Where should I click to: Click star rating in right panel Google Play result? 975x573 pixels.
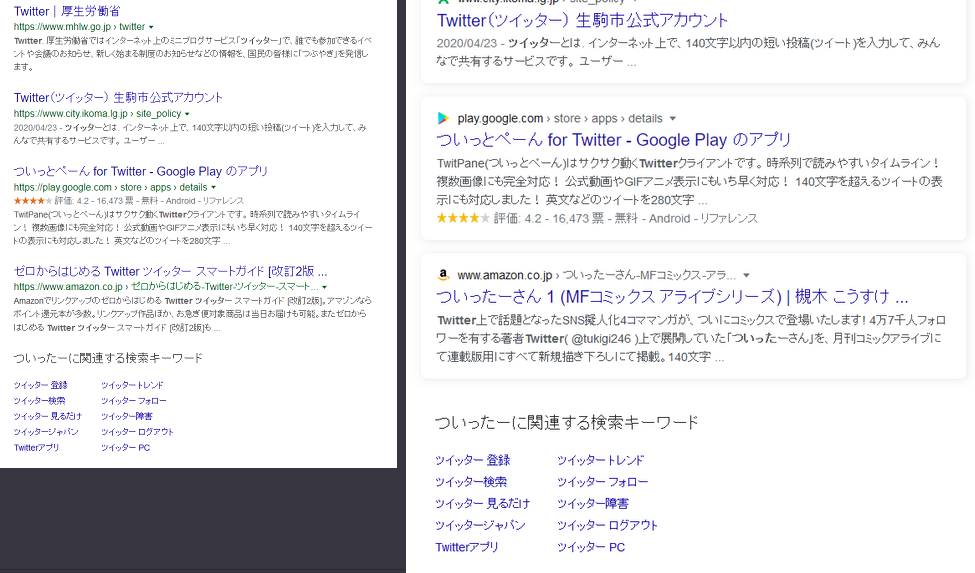(x=463, y=218)
